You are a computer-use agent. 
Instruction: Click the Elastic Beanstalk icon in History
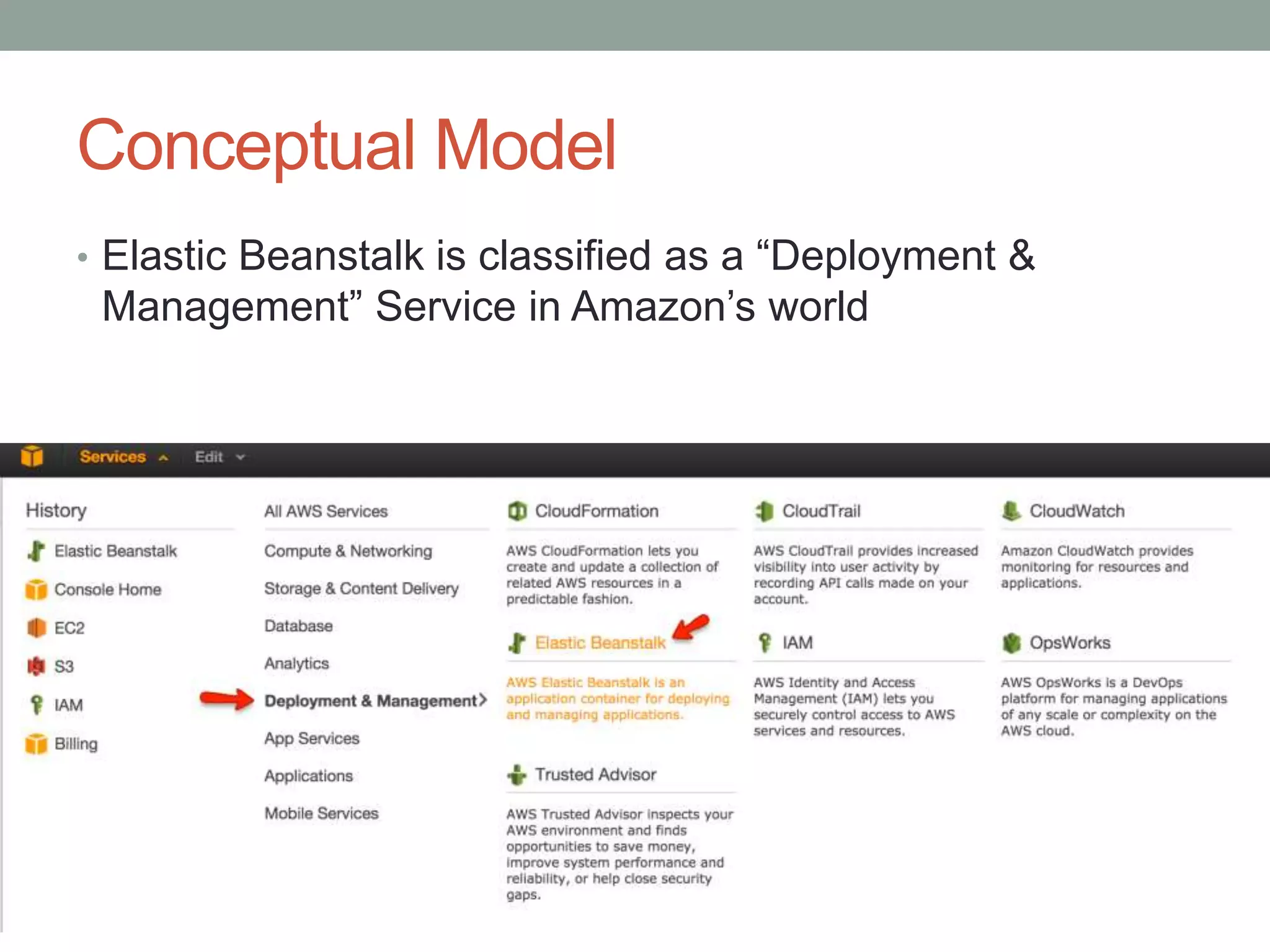(x=37, y=551)
